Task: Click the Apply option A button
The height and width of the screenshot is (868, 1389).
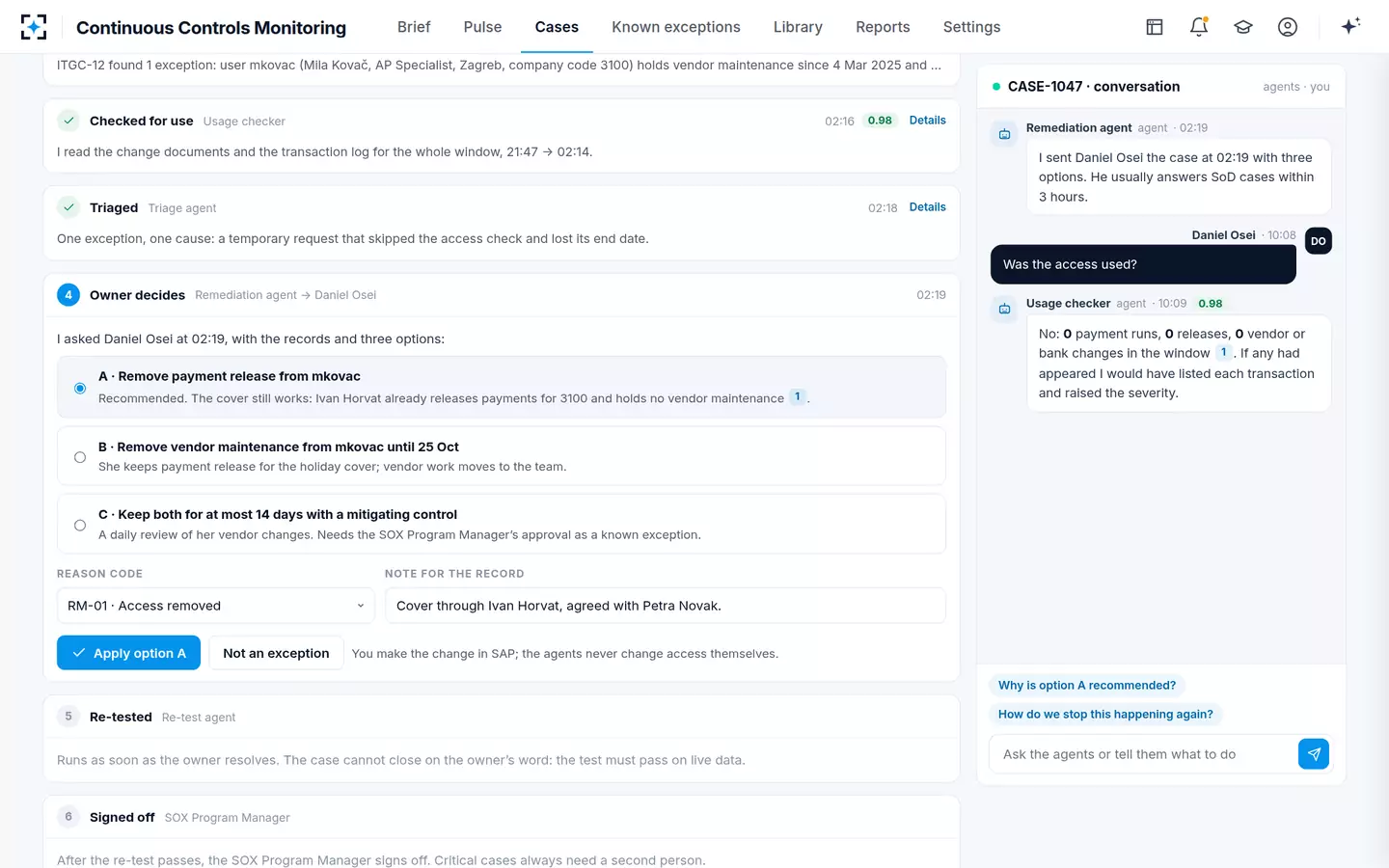Action: pyautogui.click(x=128, y=653)
